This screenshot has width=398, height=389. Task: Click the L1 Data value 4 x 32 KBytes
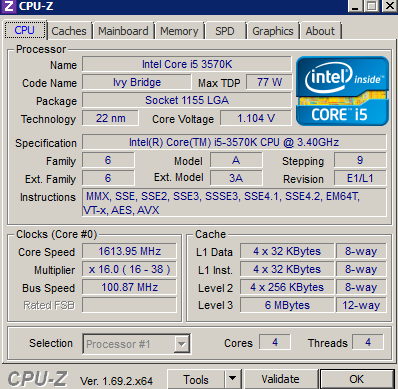pyautogui.click(x=287, y=251)
